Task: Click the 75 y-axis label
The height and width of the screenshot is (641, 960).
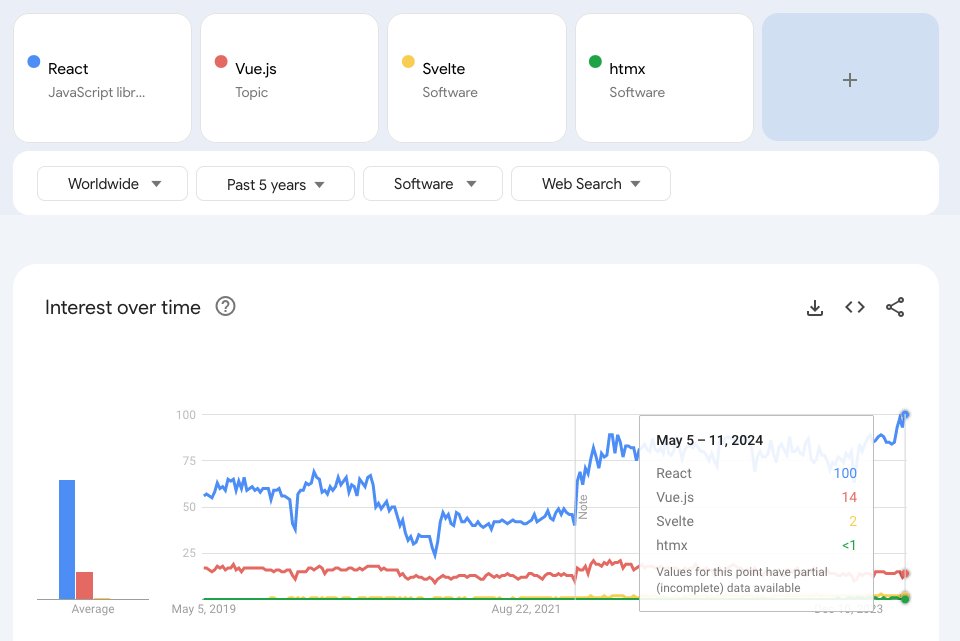Action: coord(189,460)
